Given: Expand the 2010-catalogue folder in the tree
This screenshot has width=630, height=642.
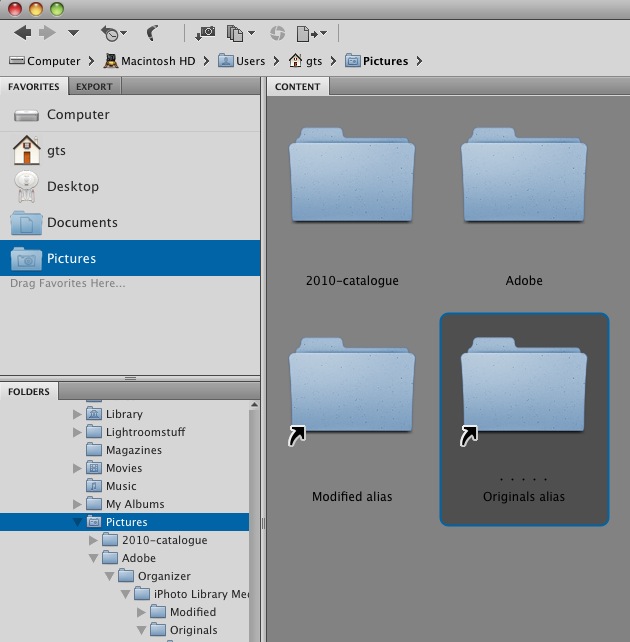Looking at the screenshot, I should pos(94,540).
